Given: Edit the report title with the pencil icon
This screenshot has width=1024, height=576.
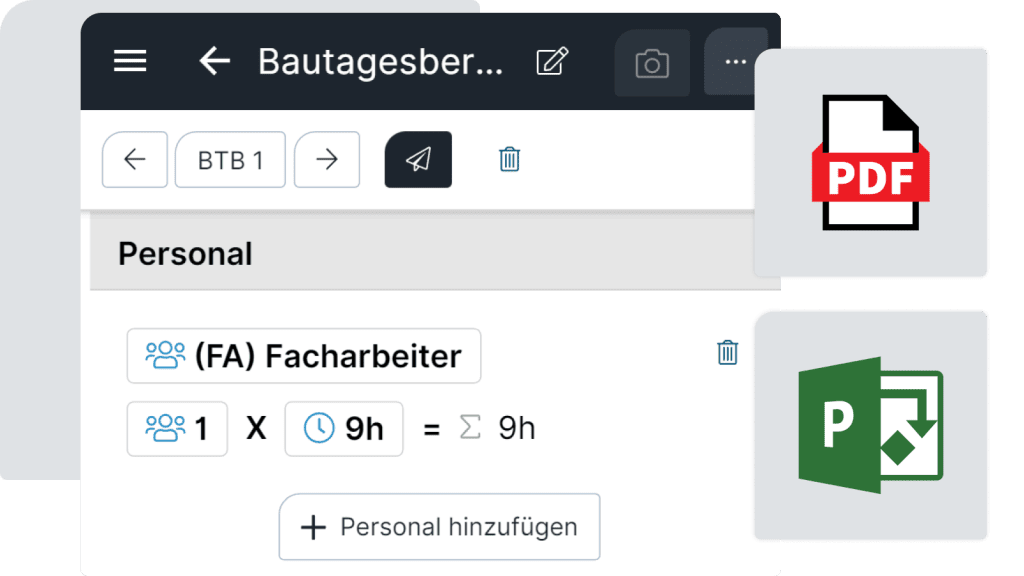Looking at the screenshot, I should pos(551,61).
